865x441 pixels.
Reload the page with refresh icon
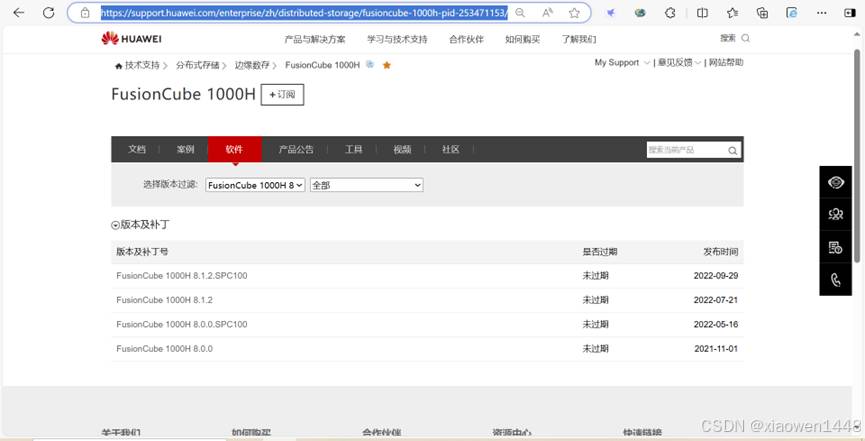point(49,13)
